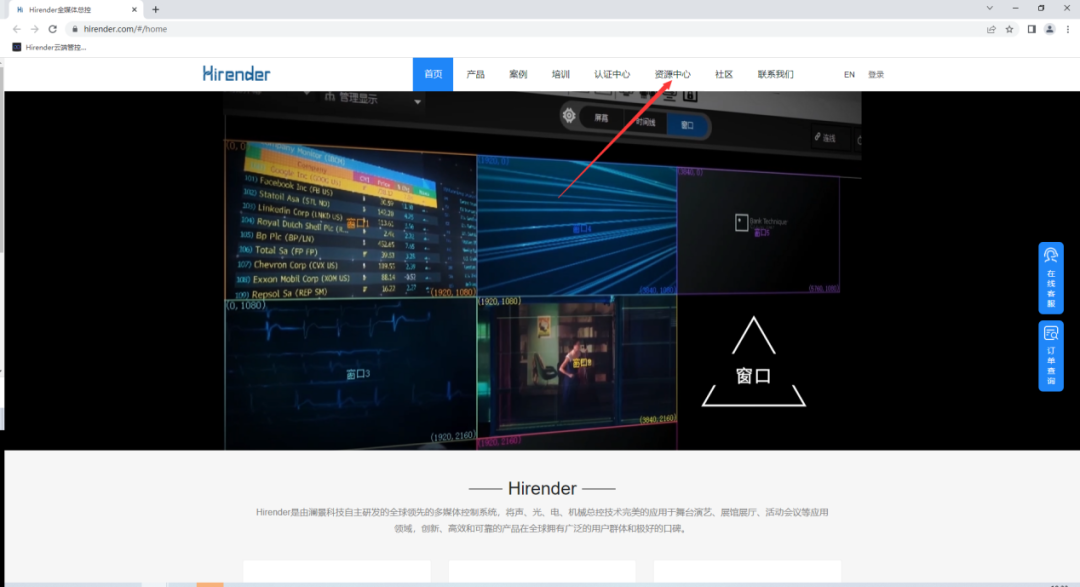Go to the 社区 page

pos(723,74)
